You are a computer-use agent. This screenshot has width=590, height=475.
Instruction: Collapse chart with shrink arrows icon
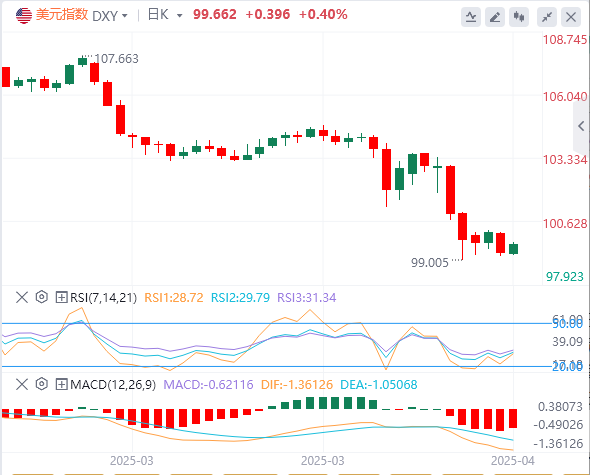(547, 17)
